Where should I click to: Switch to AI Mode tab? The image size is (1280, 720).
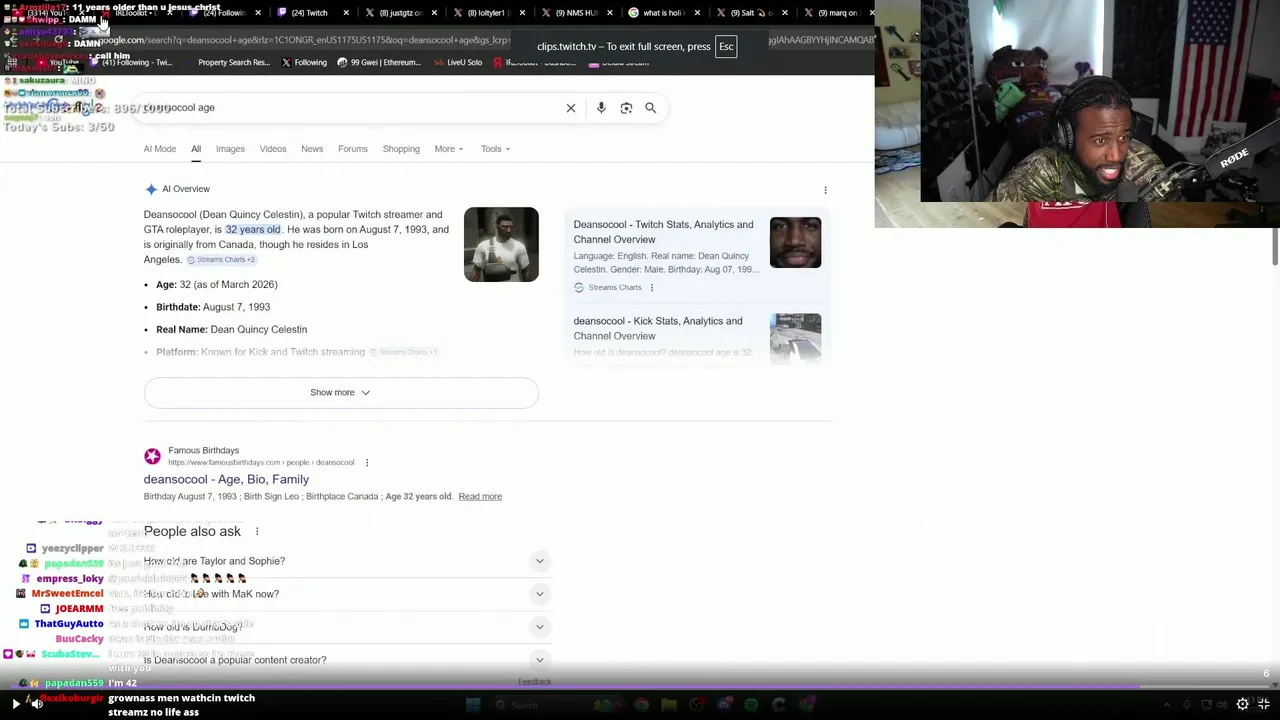(x=159, y=149)
